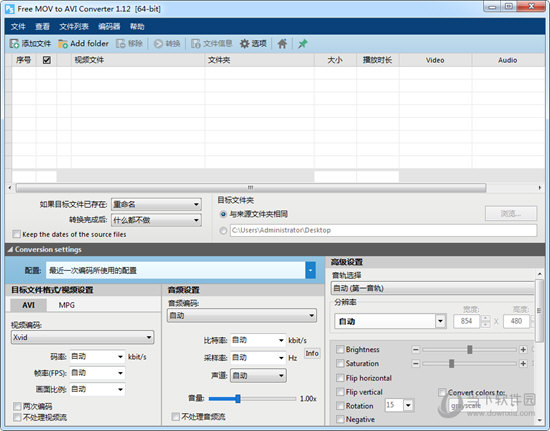The image size is (550, 431).
Task: Open the audio channels (声道) dropdown
Action: (x=258, y=376)
